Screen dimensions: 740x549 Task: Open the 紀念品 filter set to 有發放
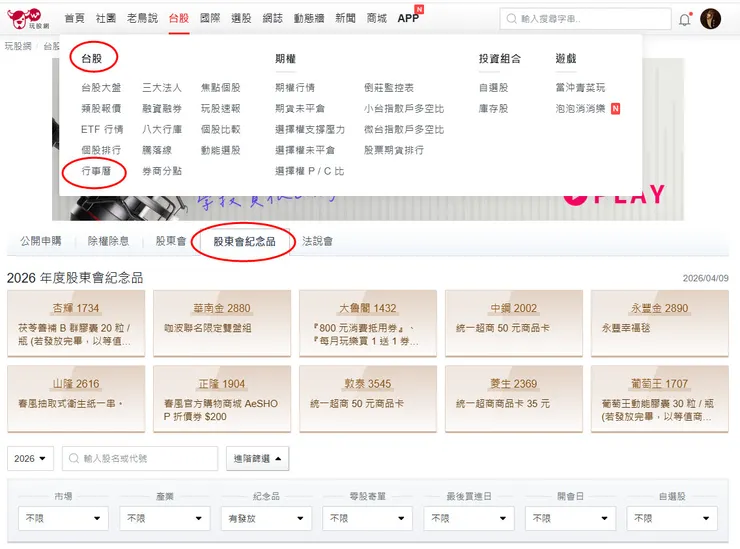click(x=266, y=518)
